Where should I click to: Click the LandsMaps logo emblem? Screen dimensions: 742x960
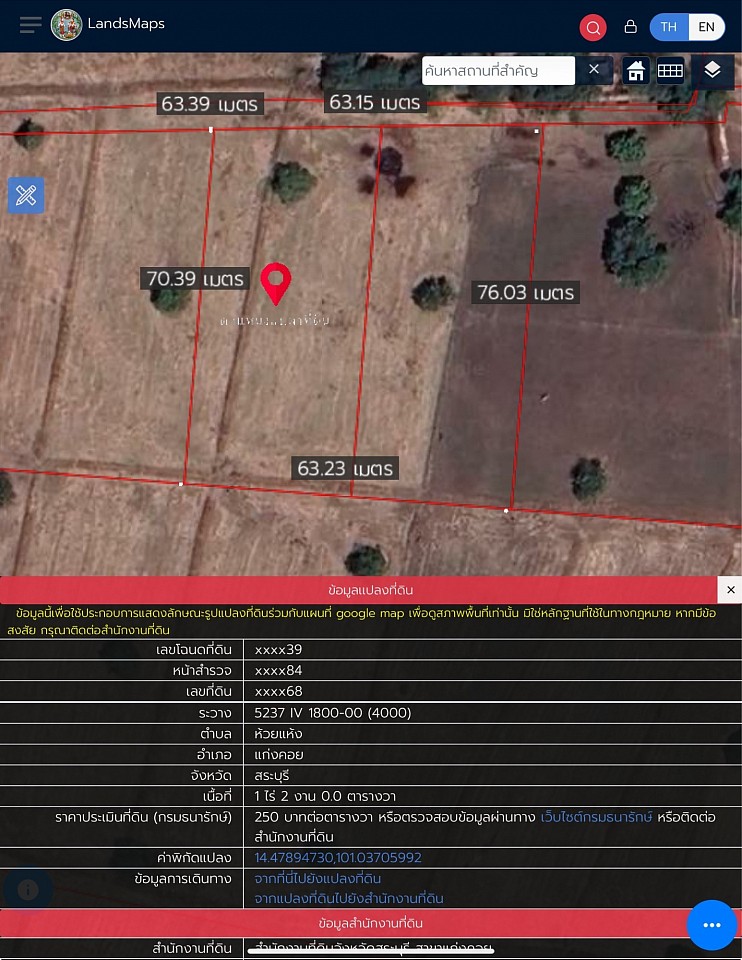tap(66, 25)
